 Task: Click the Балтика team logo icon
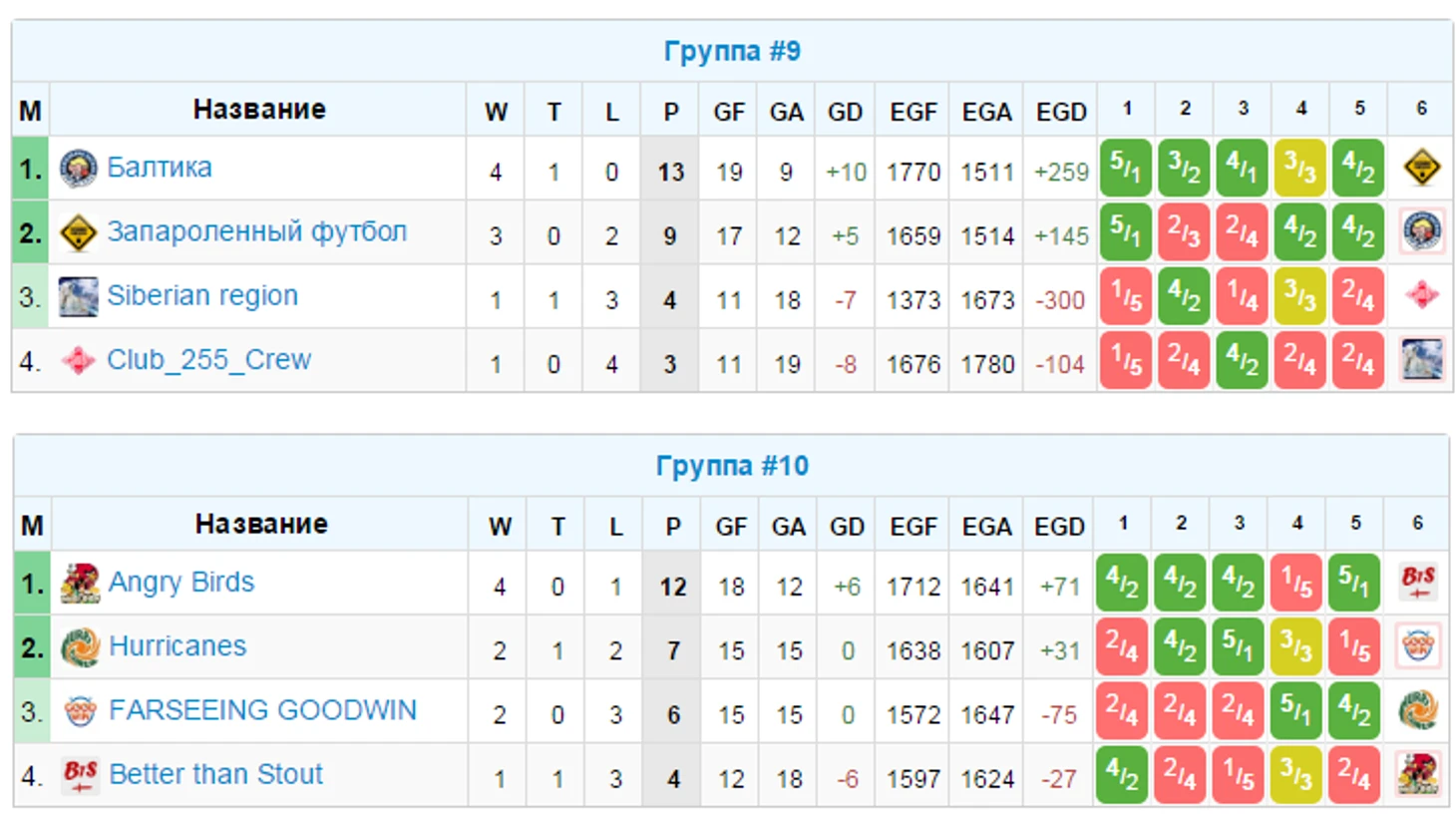[78, 169]
